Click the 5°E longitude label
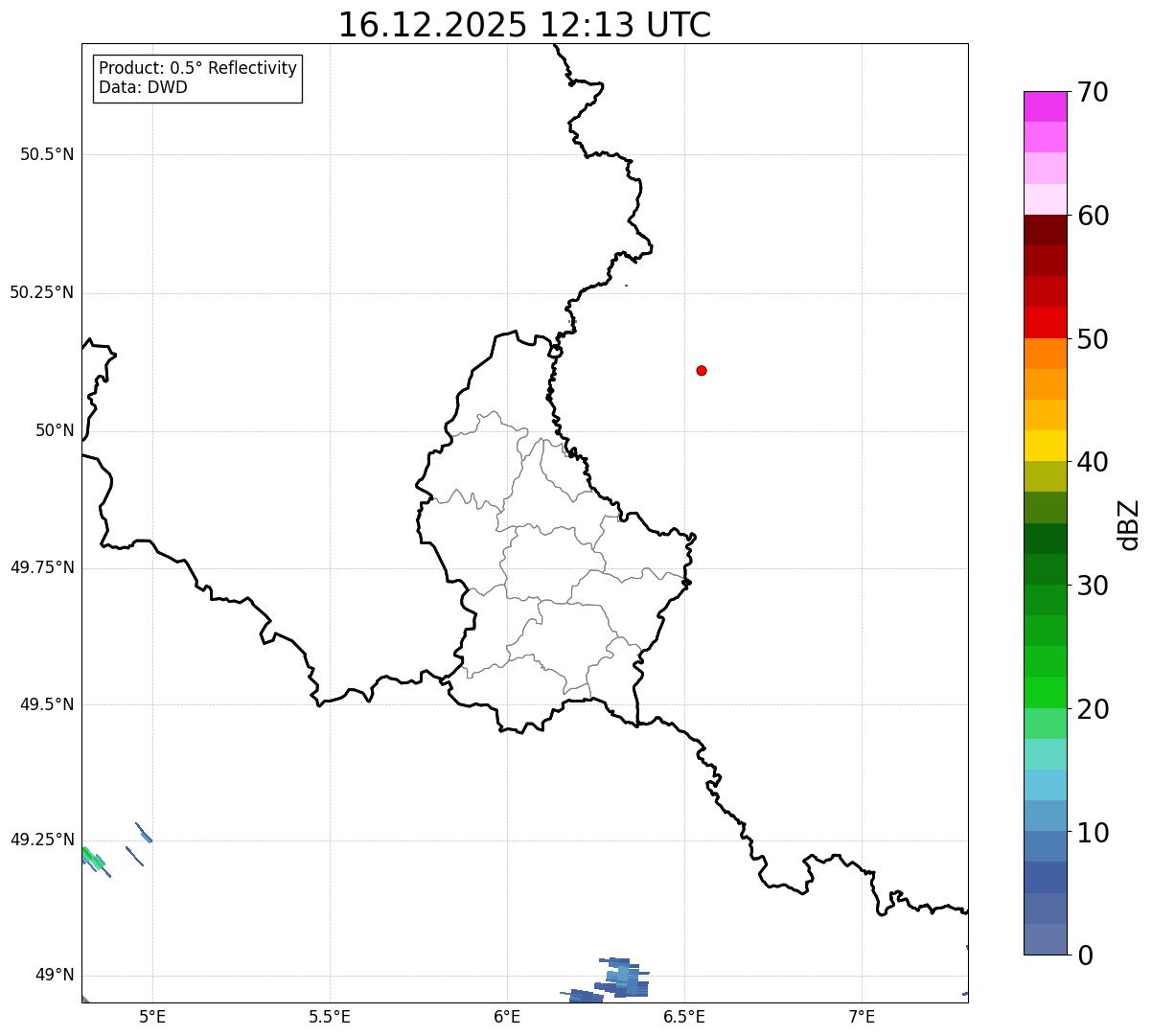This screenshot has height=1036, width=1152. [152, 1016]
